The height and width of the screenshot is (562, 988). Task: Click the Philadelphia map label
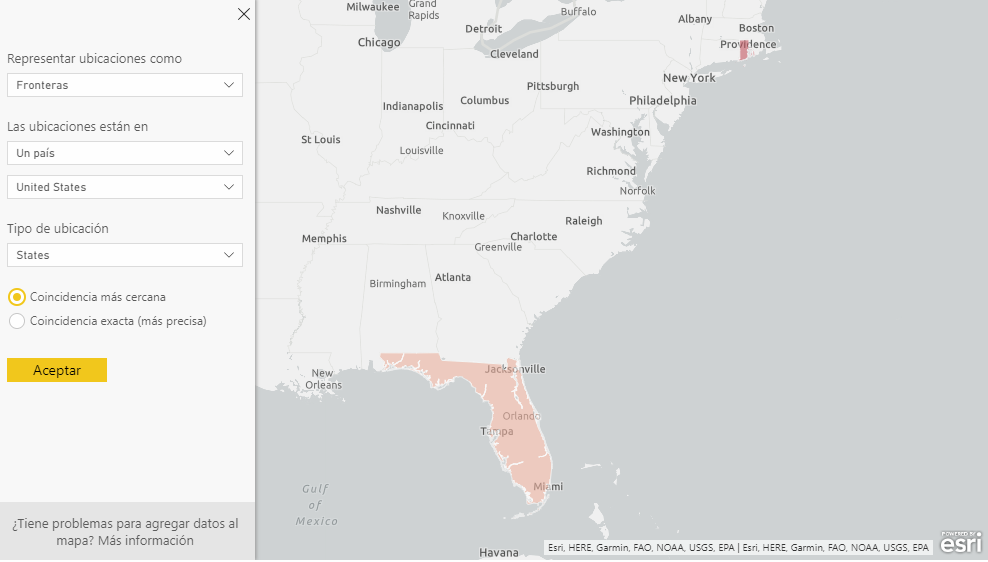[x=663, y=100]
